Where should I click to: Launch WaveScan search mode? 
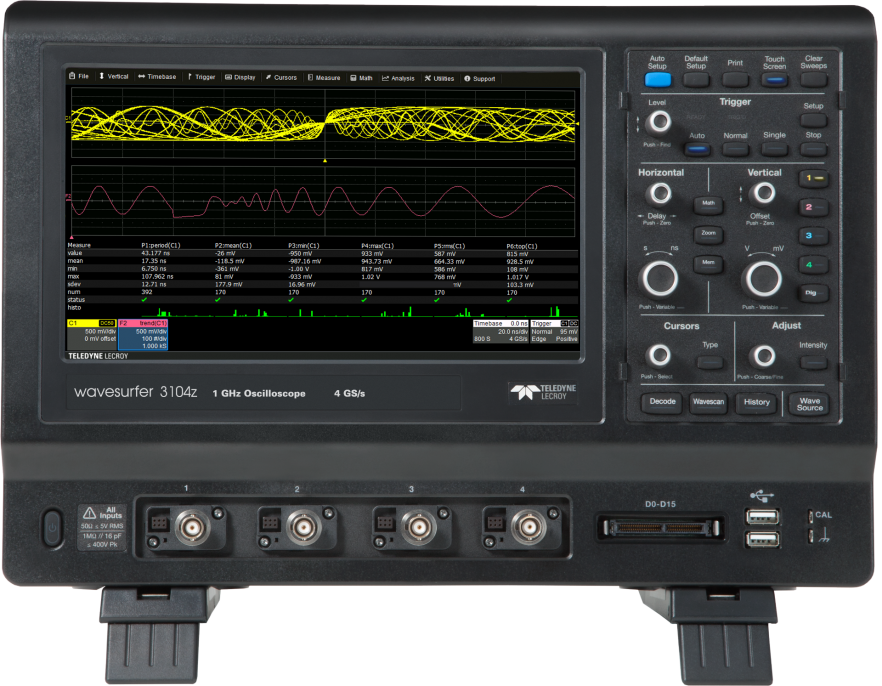[711, 402]
